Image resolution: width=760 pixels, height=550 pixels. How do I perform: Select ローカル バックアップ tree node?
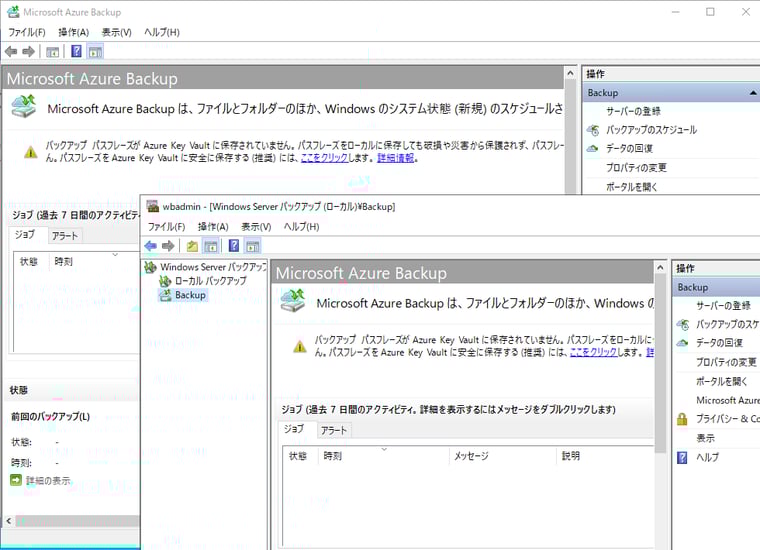pyautogui.click(x=210, y=281)
